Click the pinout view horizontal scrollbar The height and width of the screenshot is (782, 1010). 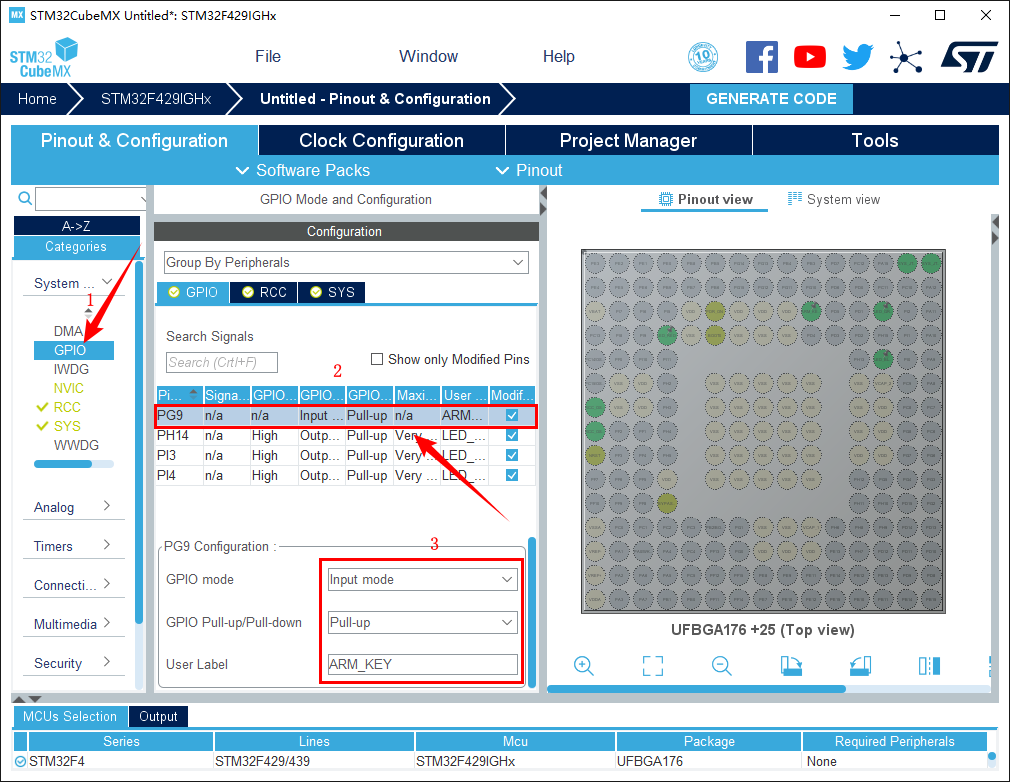[696, 689]
